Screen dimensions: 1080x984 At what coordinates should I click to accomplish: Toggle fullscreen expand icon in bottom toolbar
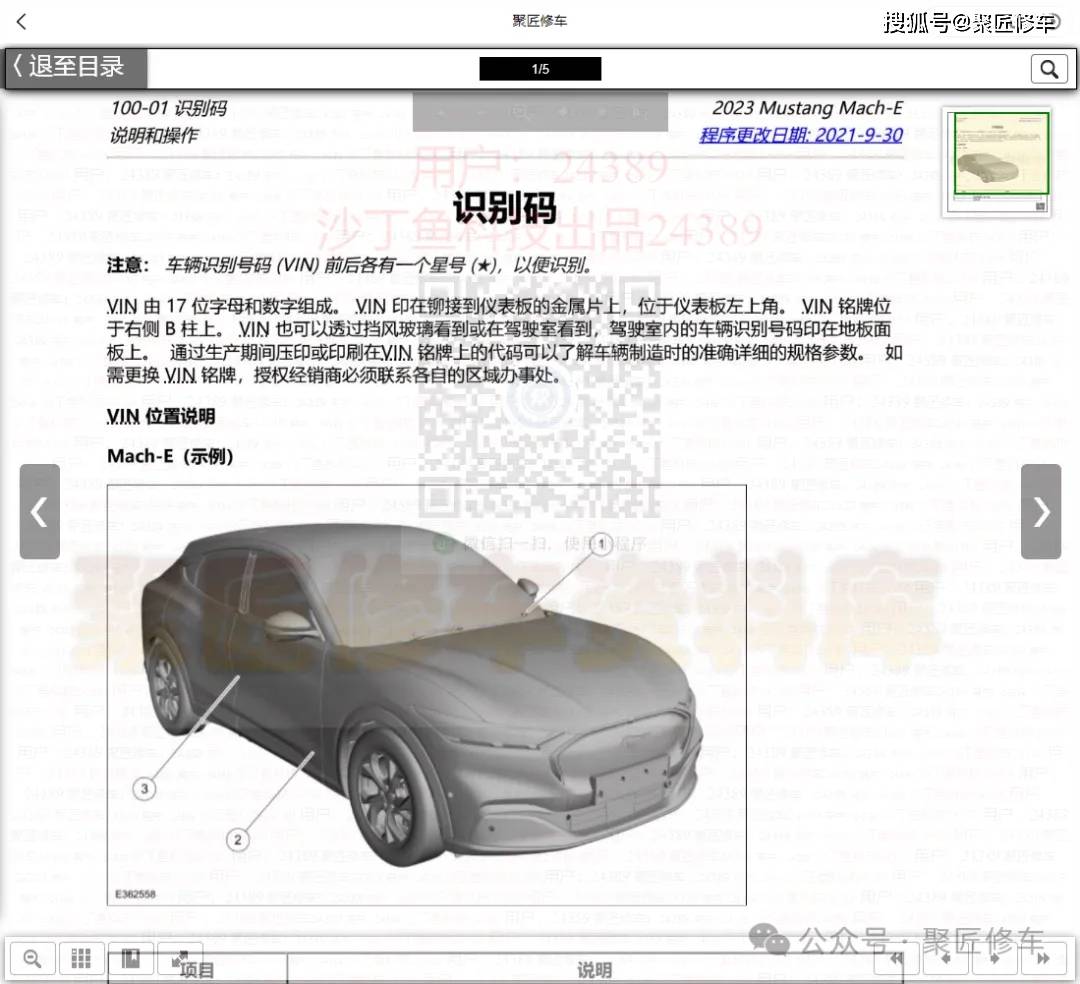(x=180, y=958)
